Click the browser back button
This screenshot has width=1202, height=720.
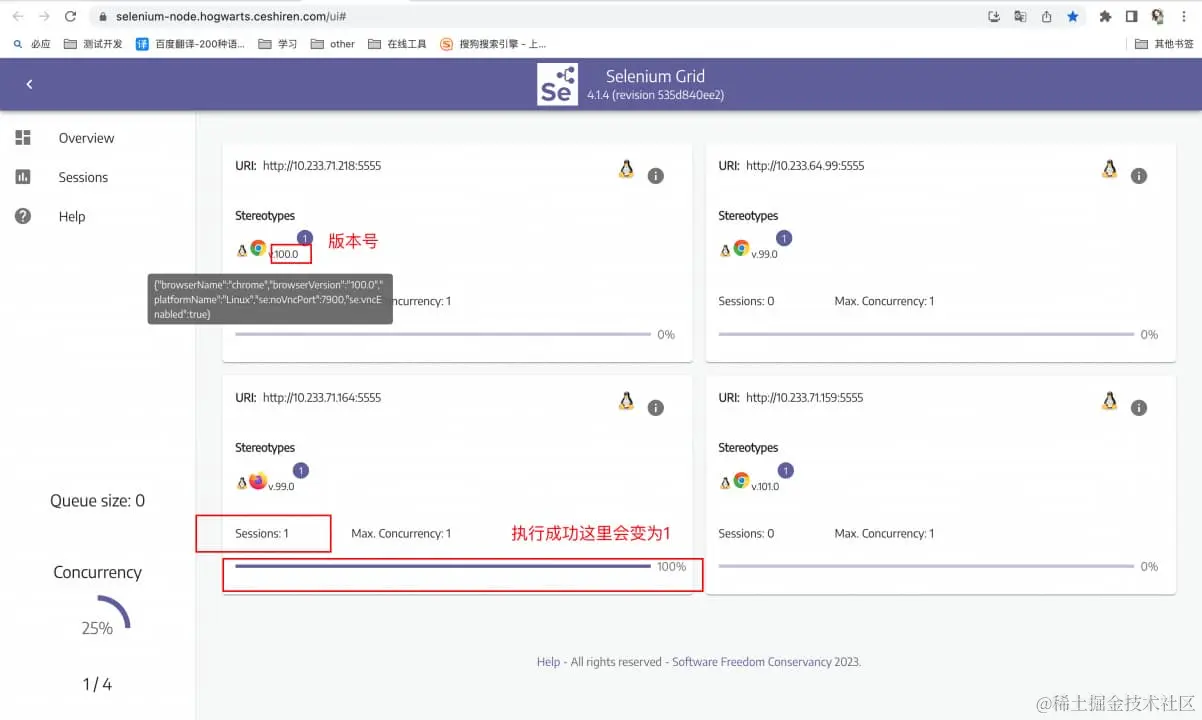point(17,16)
